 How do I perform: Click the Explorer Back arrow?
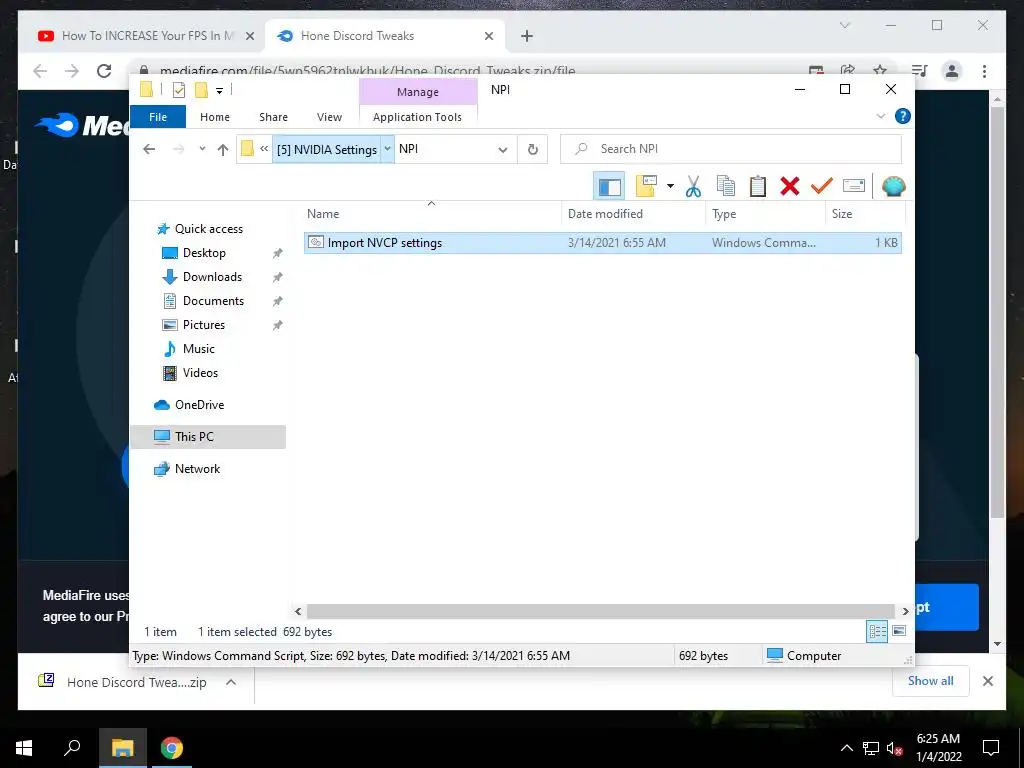[x=149, y=150]
